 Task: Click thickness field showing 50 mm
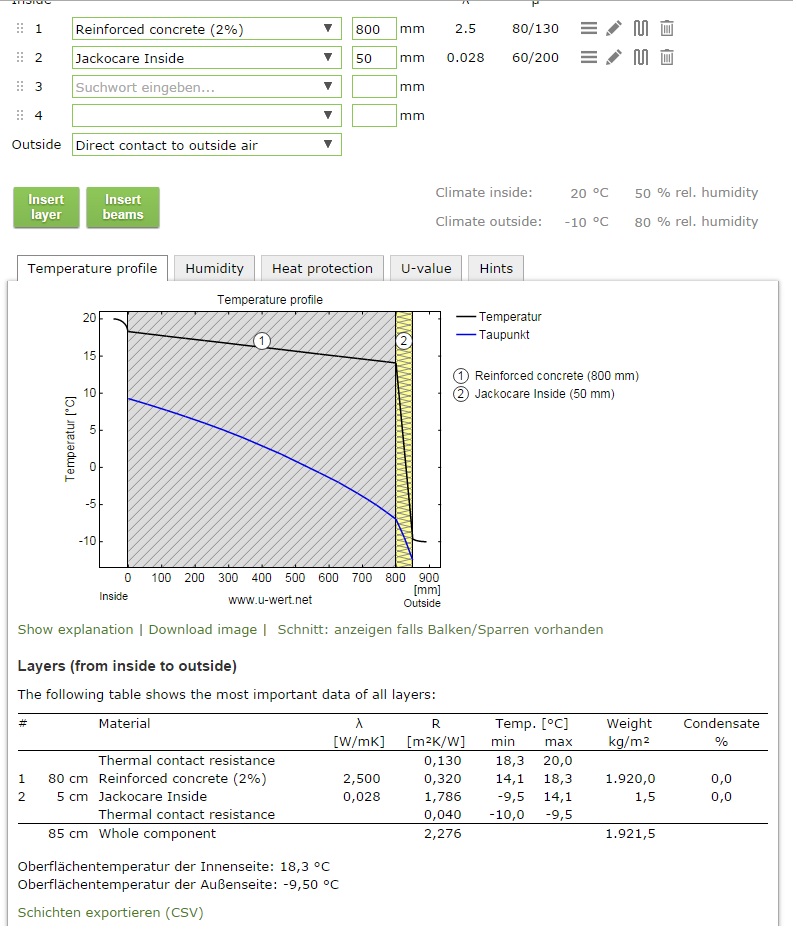click(x=374, y=57)
